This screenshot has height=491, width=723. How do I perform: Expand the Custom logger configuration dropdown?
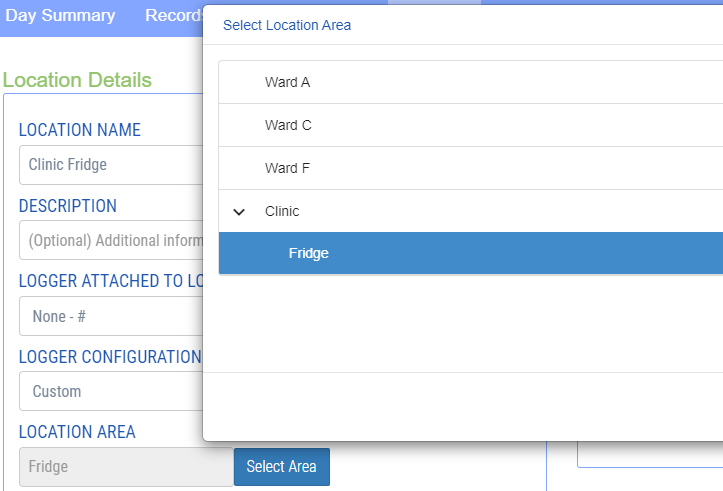click(x=110, y=391)
